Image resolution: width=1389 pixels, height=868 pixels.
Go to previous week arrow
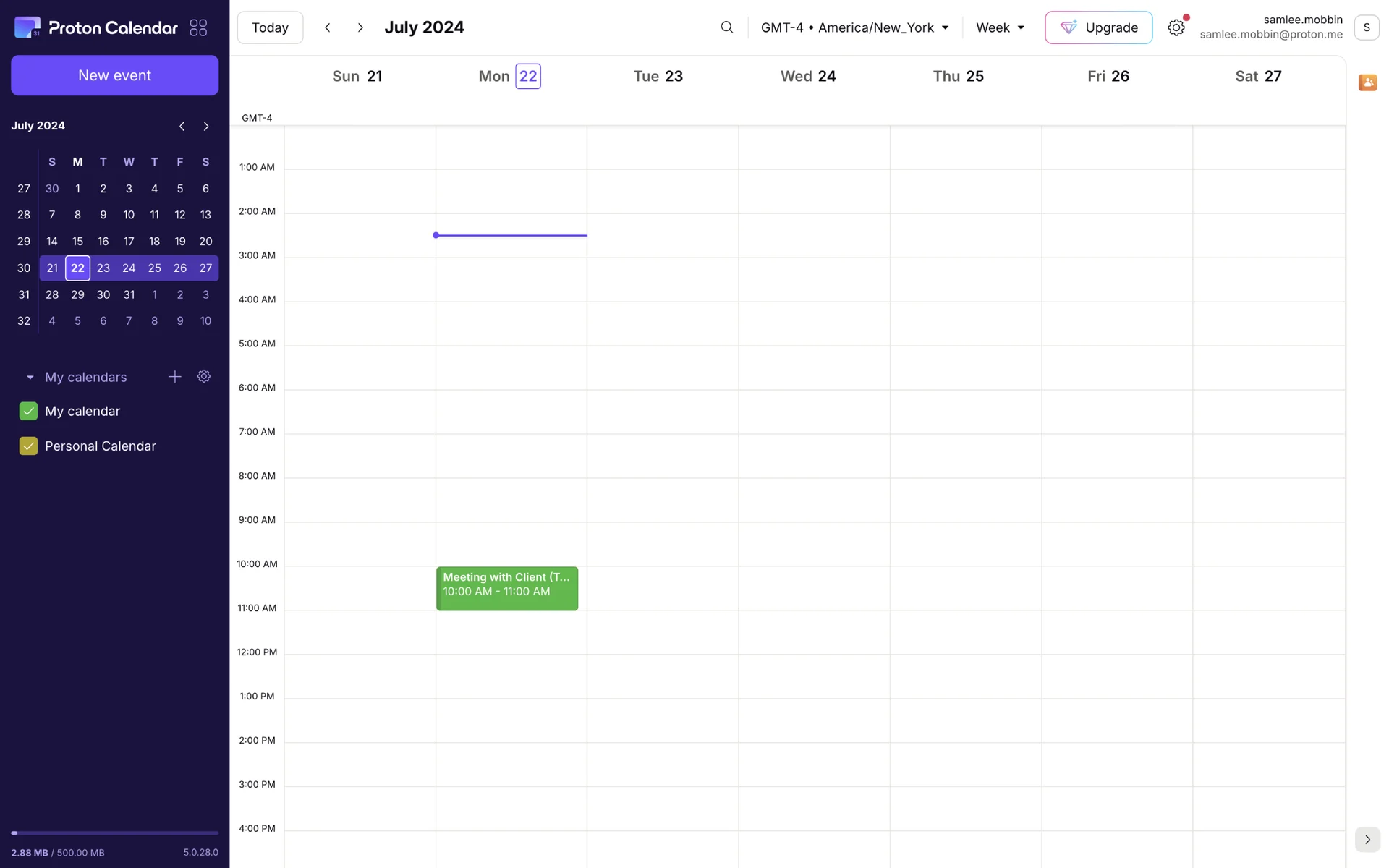pyautogui.click(x=328, y=27)
